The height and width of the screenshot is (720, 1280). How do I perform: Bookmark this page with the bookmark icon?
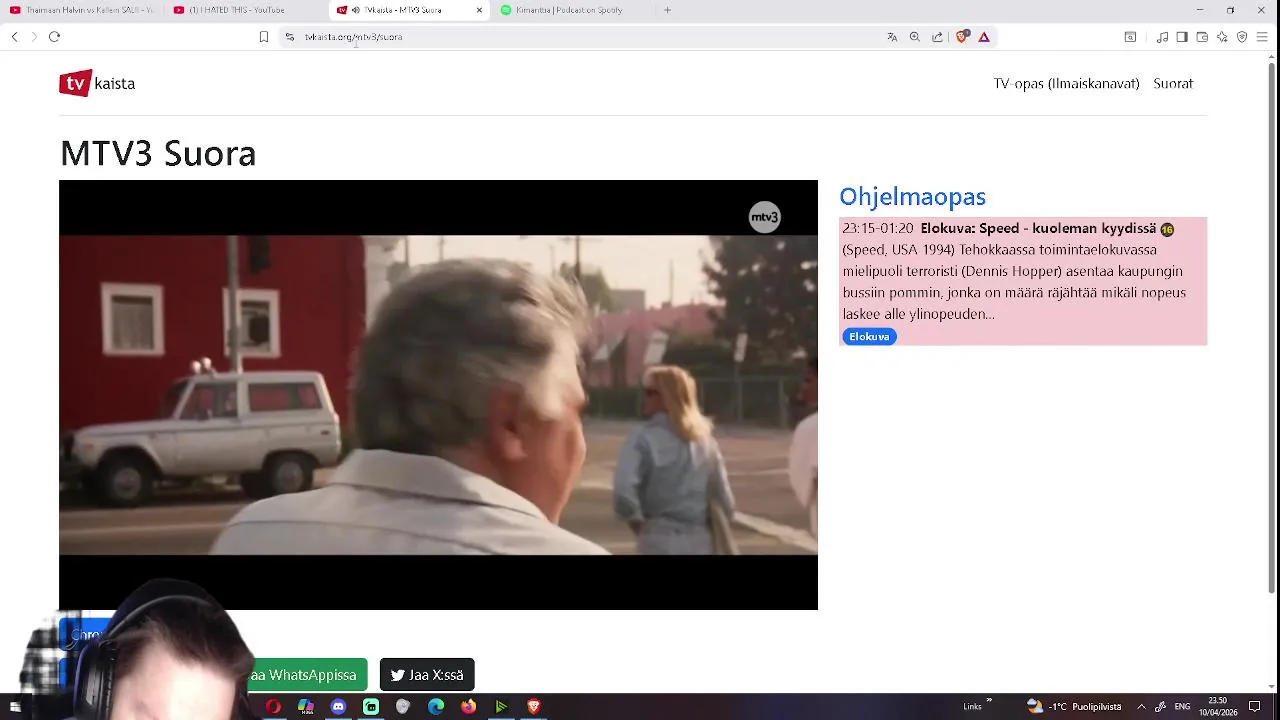pyautogui.click(x=264, y=37)
